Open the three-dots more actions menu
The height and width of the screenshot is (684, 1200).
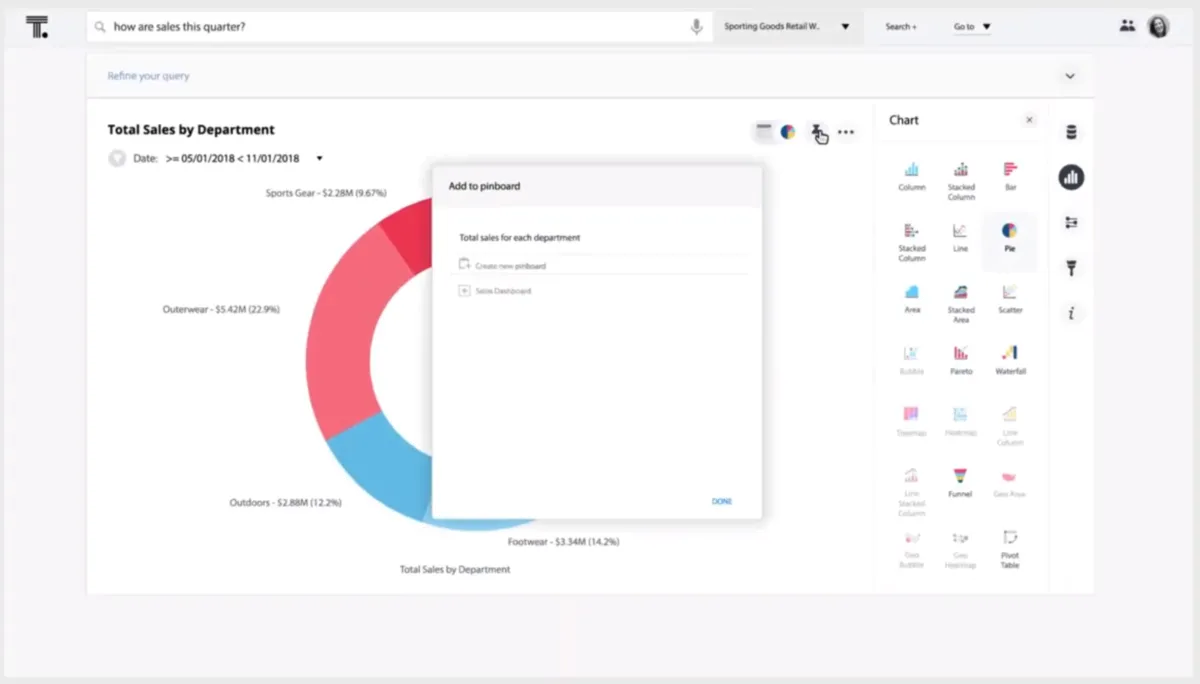click(x=846, y=132)
